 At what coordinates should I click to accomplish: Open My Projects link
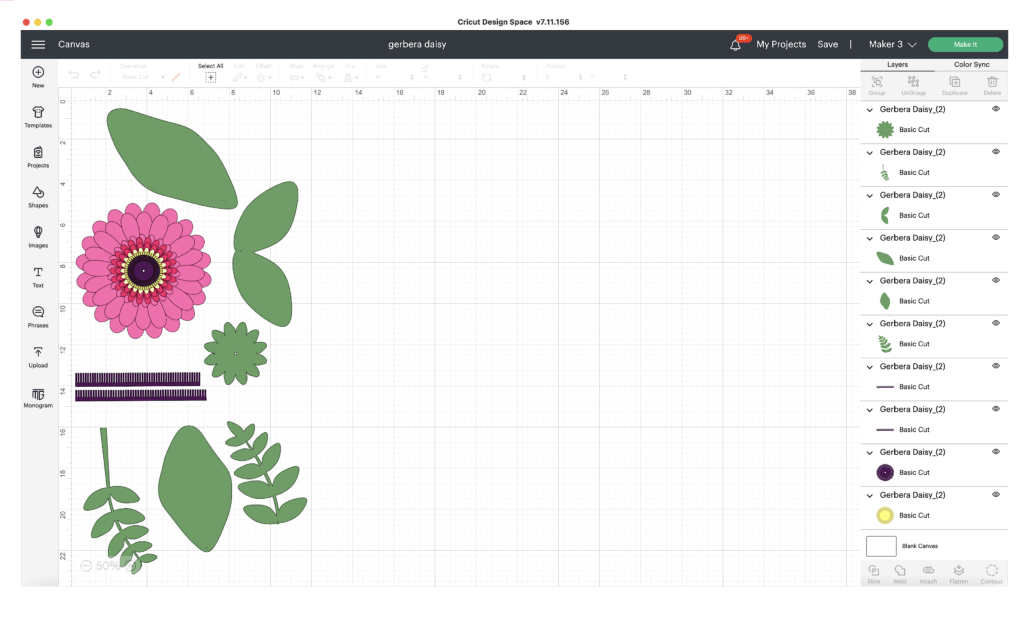click(x=781, y=44)
